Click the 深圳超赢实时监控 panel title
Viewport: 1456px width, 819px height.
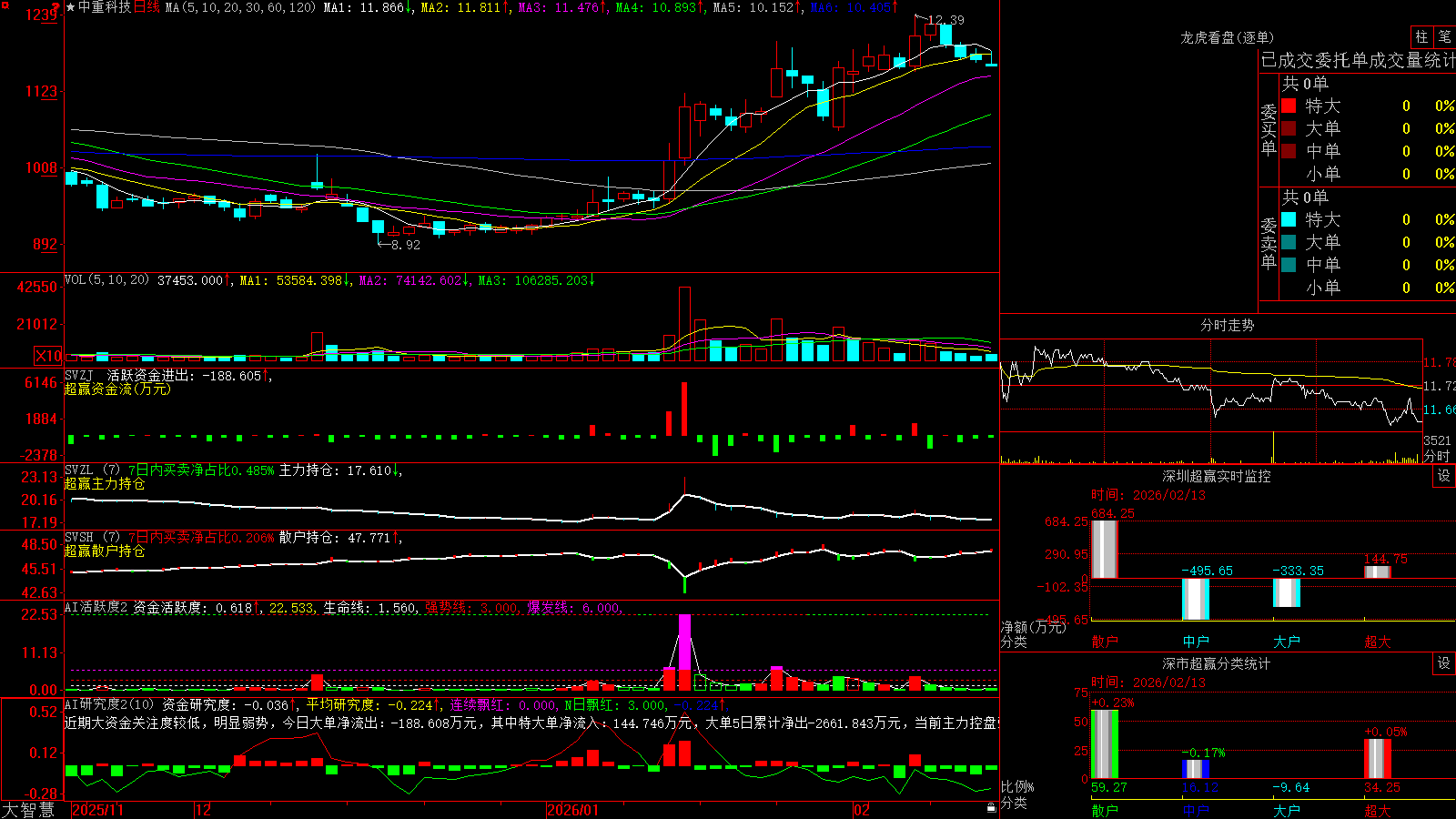pyautogui.click(x=1216, y=476)
